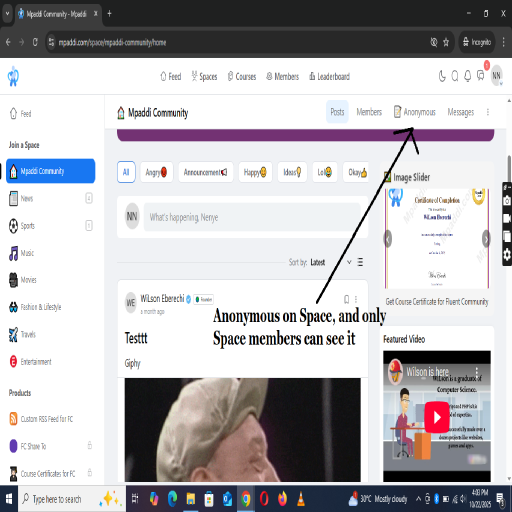The image size is (512, 512).
Task: Open search icon in header
Action: [x=455, y=76]
